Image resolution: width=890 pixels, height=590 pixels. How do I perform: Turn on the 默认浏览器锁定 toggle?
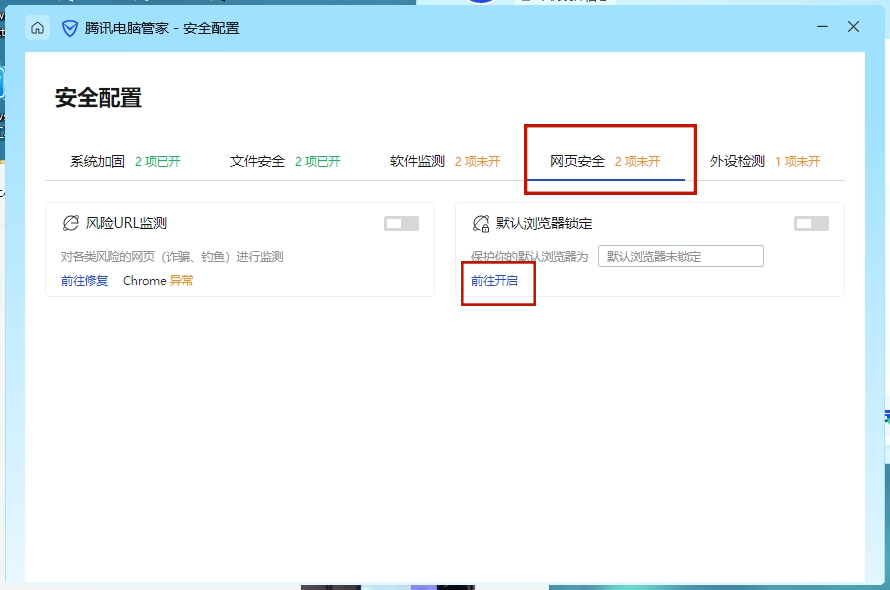coord(811,223)
